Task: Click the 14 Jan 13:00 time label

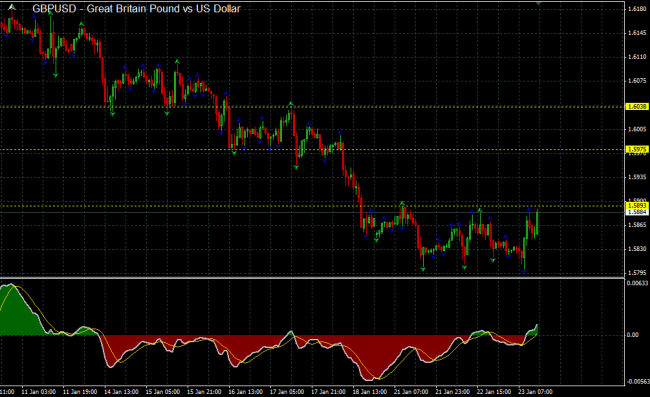Action: coord(121,392)
